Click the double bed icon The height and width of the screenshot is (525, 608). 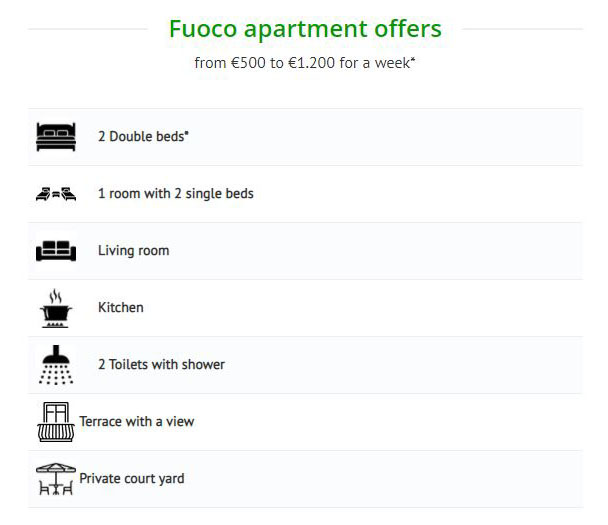pyautogui.click(x=56, y=137)
